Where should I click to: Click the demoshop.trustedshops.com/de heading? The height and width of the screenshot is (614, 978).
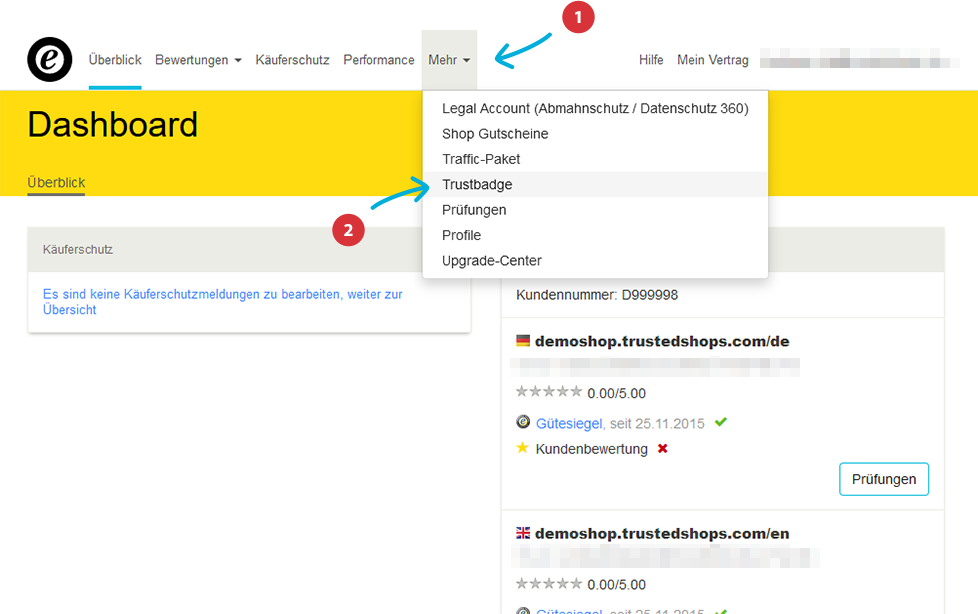click(x=662, y=341)
